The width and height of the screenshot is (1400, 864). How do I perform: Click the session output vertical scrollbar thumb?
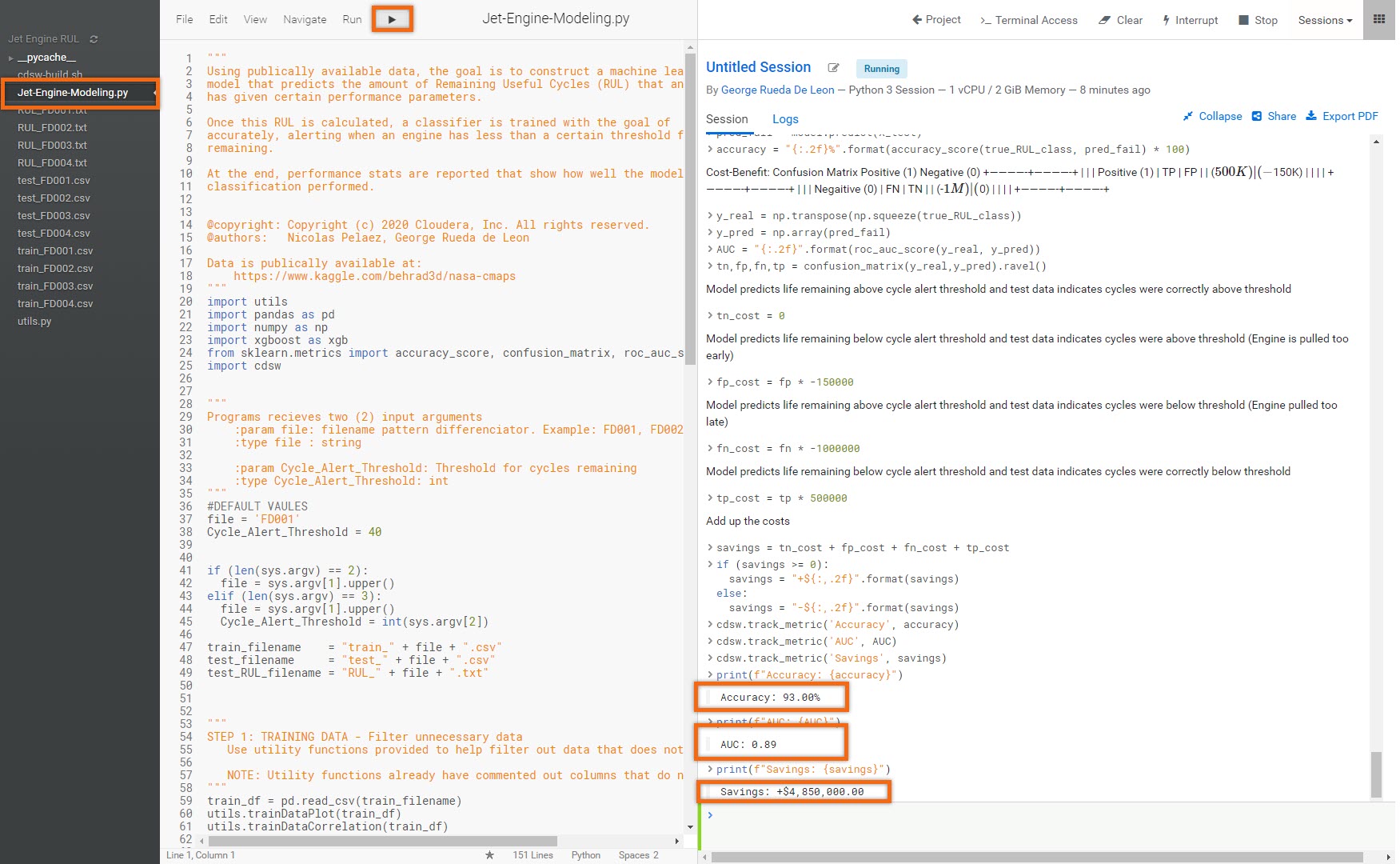(x=1376, y=774)
